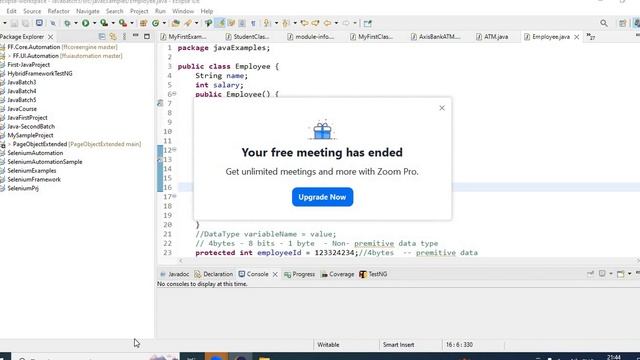Open the New Java Class dropdown arrow
640x360 pixels.
(x=164, y=23)
